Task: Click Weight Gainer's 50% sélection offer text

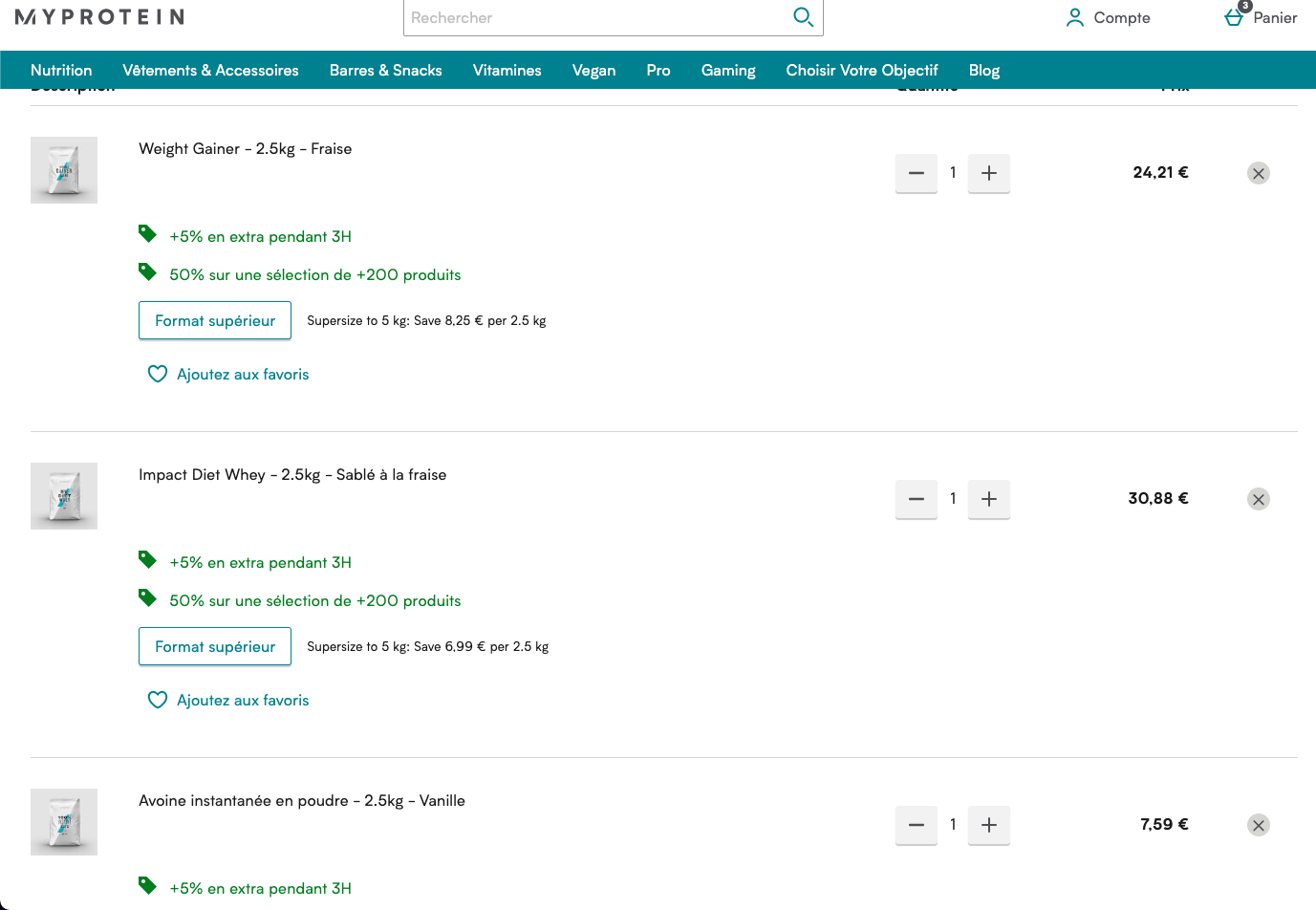Action: [315, 274]
